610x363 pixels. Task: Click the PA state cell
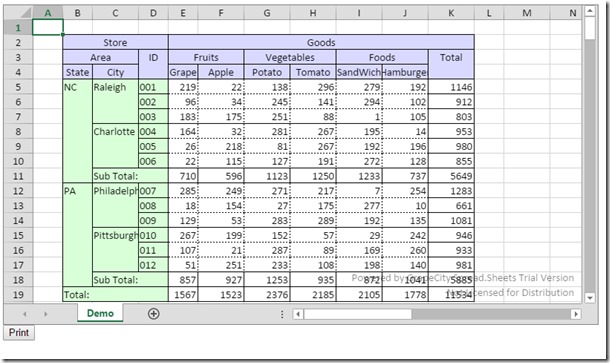pos(77,235)
